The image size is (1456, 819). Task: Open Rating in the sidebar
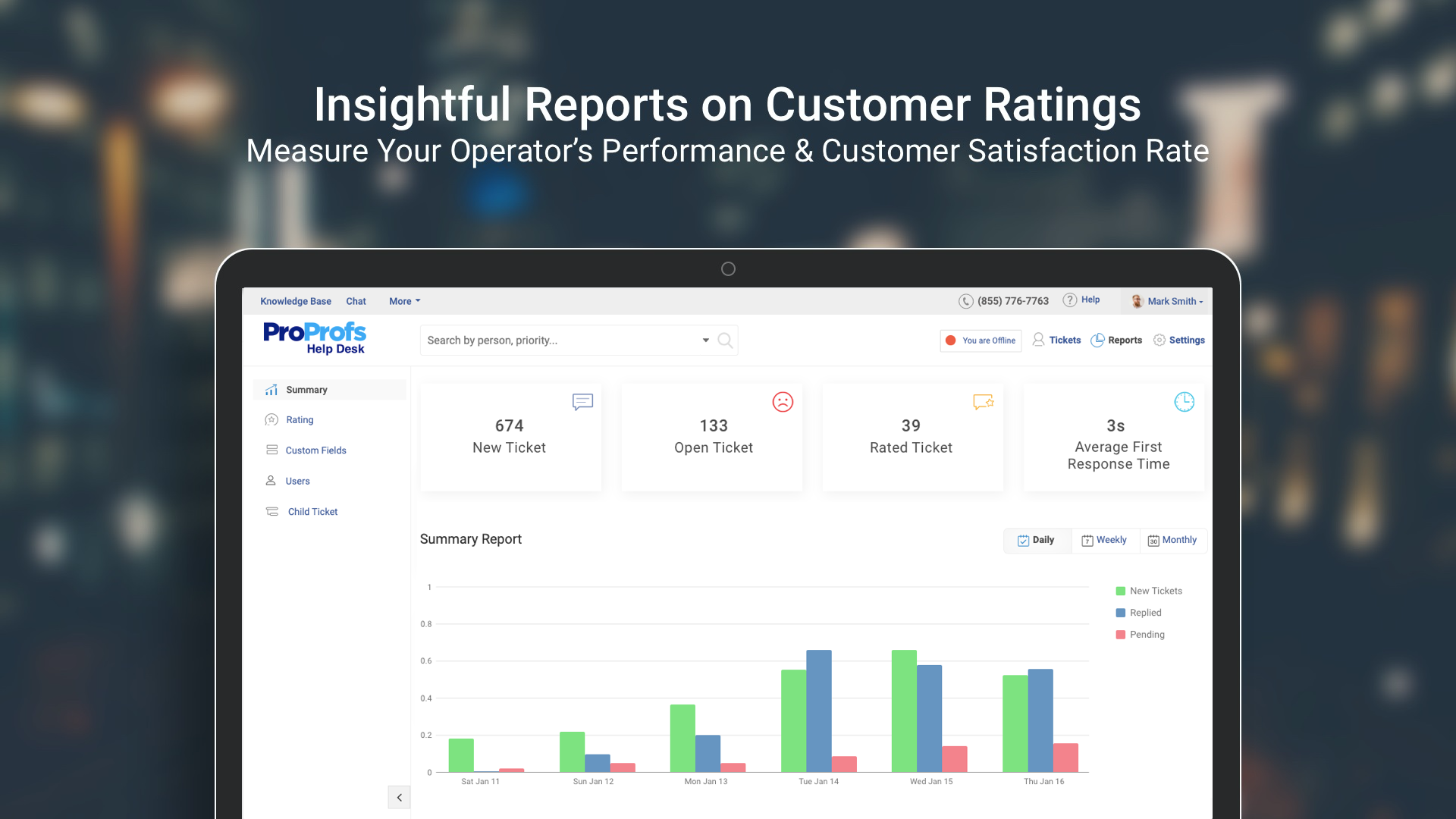[300, 420]
